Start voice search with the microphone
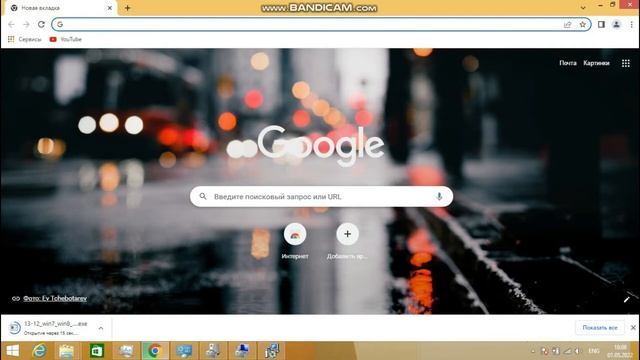640x360 pixels. point(439,197)
